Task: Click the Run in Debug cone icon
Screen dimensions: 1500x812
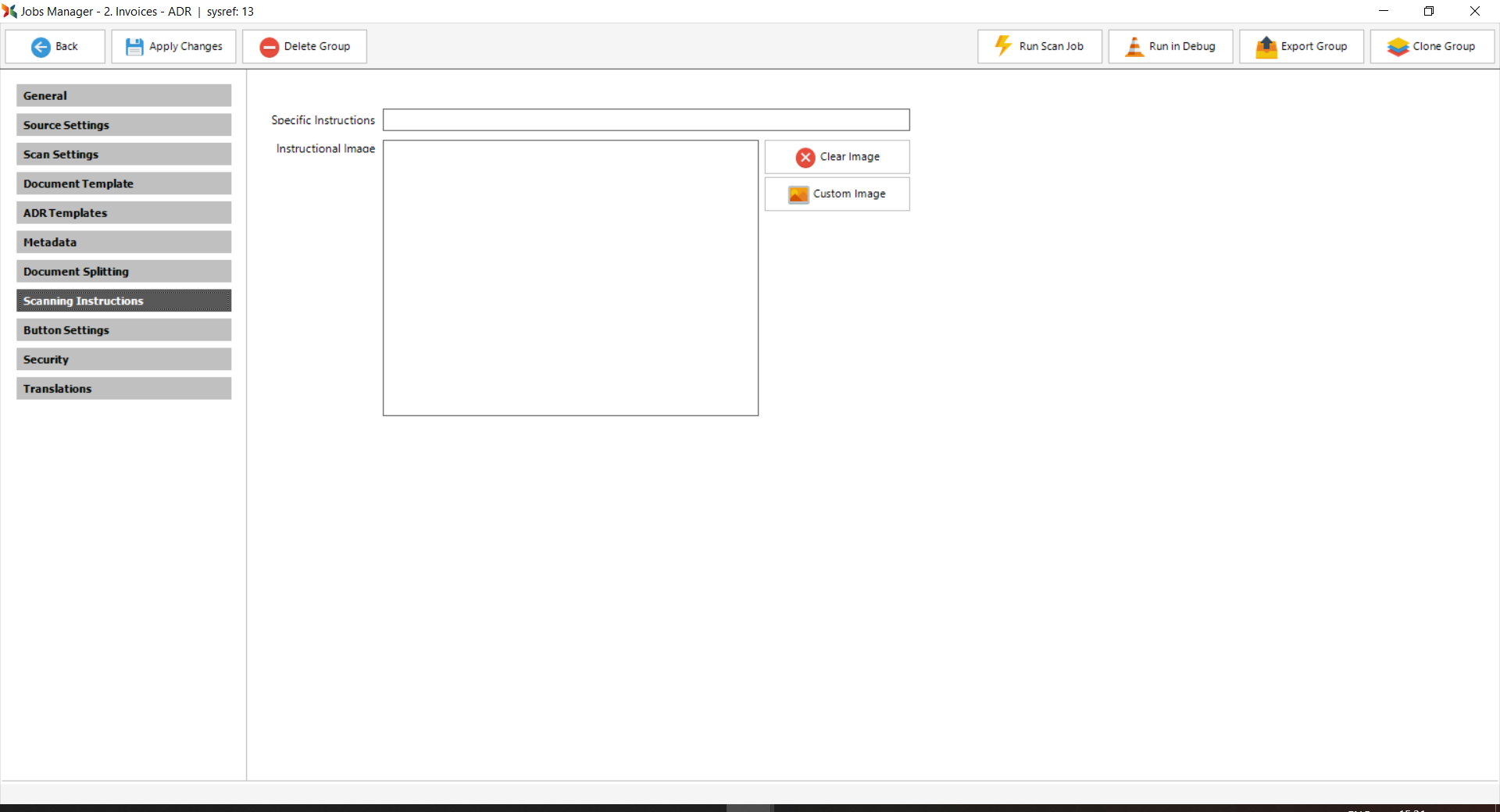Action: pos(1134,47)
